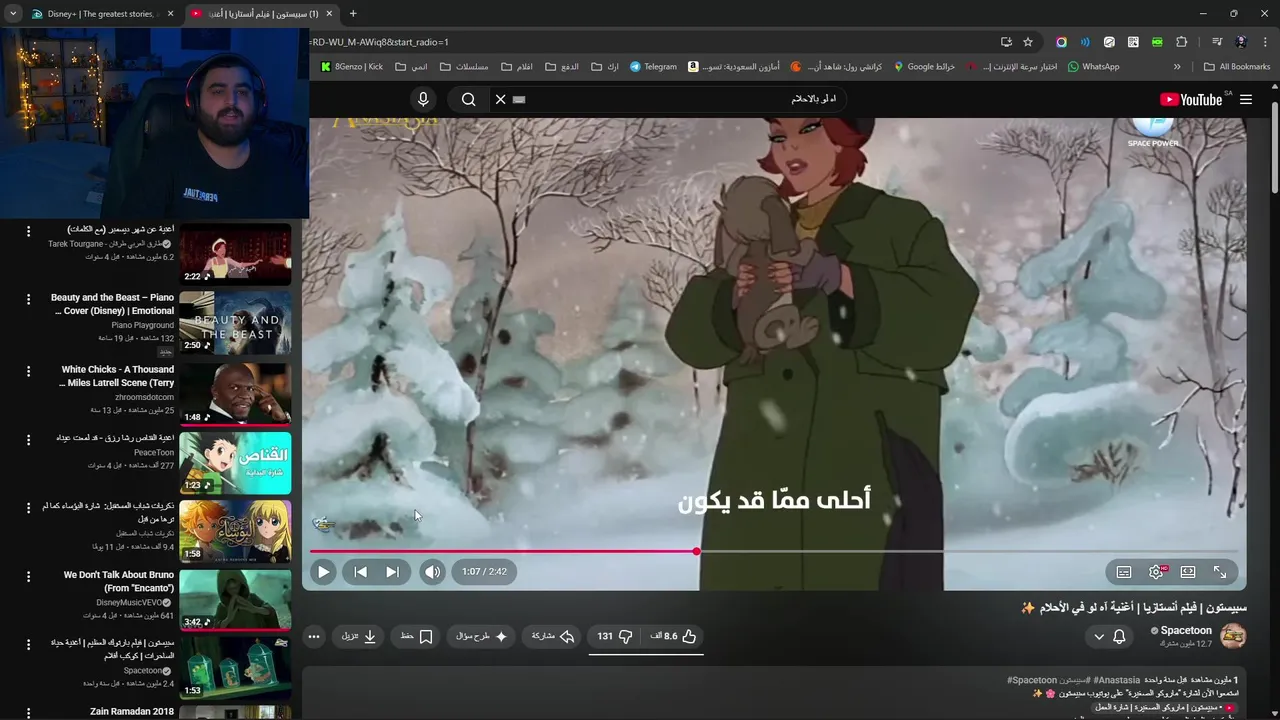Open Chrome three-dot menu
Image resolution: width=1280 pixels, height=720 pixels.
pyautogui.click(x=1264, y=42)
